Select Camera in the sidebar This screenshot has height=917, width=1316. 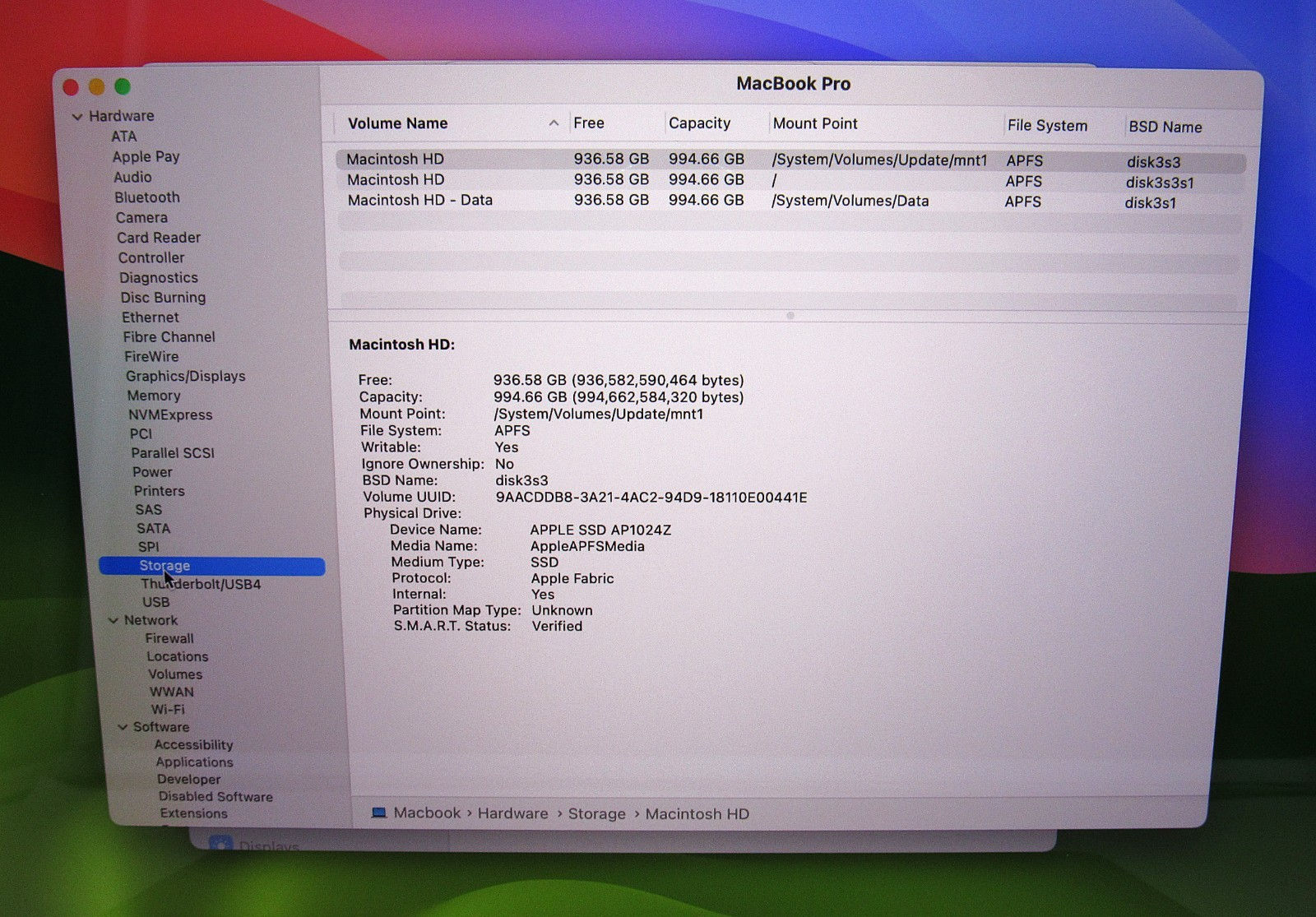[141, 217]
